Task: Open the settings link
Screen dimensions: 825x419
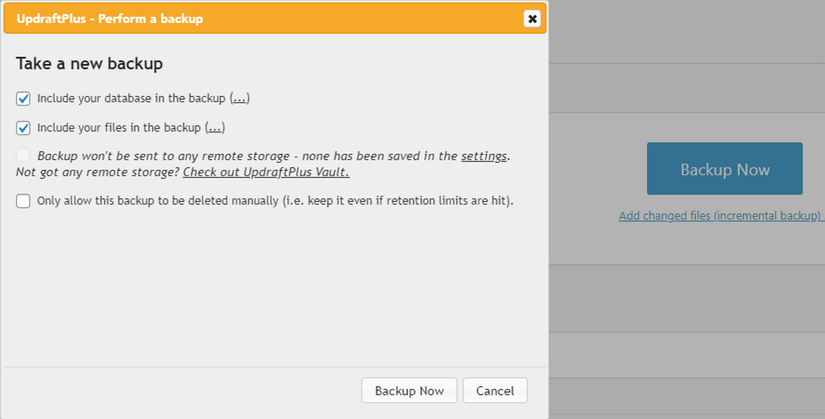Action: 484,156
